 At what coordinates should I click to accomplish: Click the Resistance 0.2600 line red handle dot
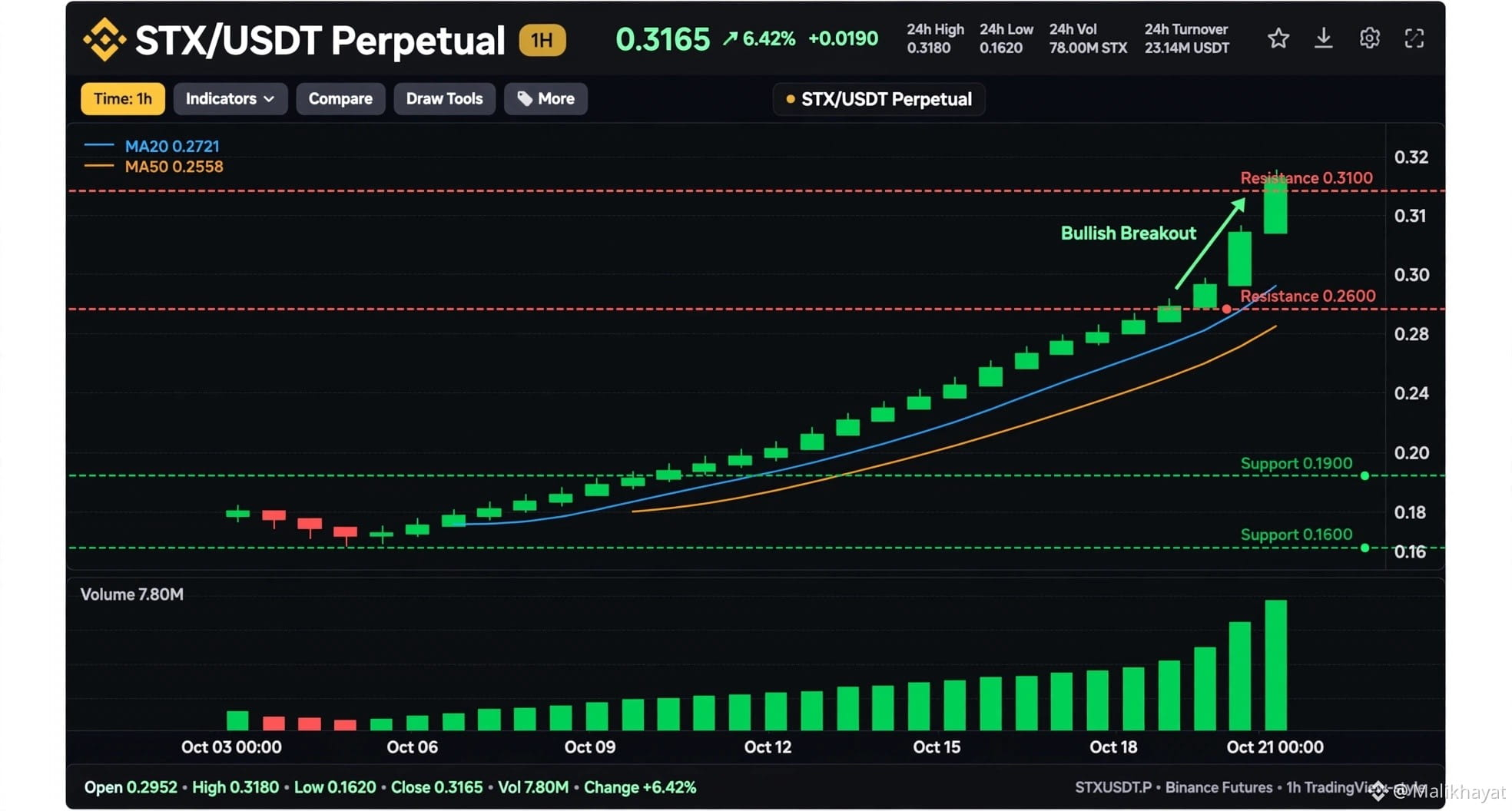[x=1227, y=310]
